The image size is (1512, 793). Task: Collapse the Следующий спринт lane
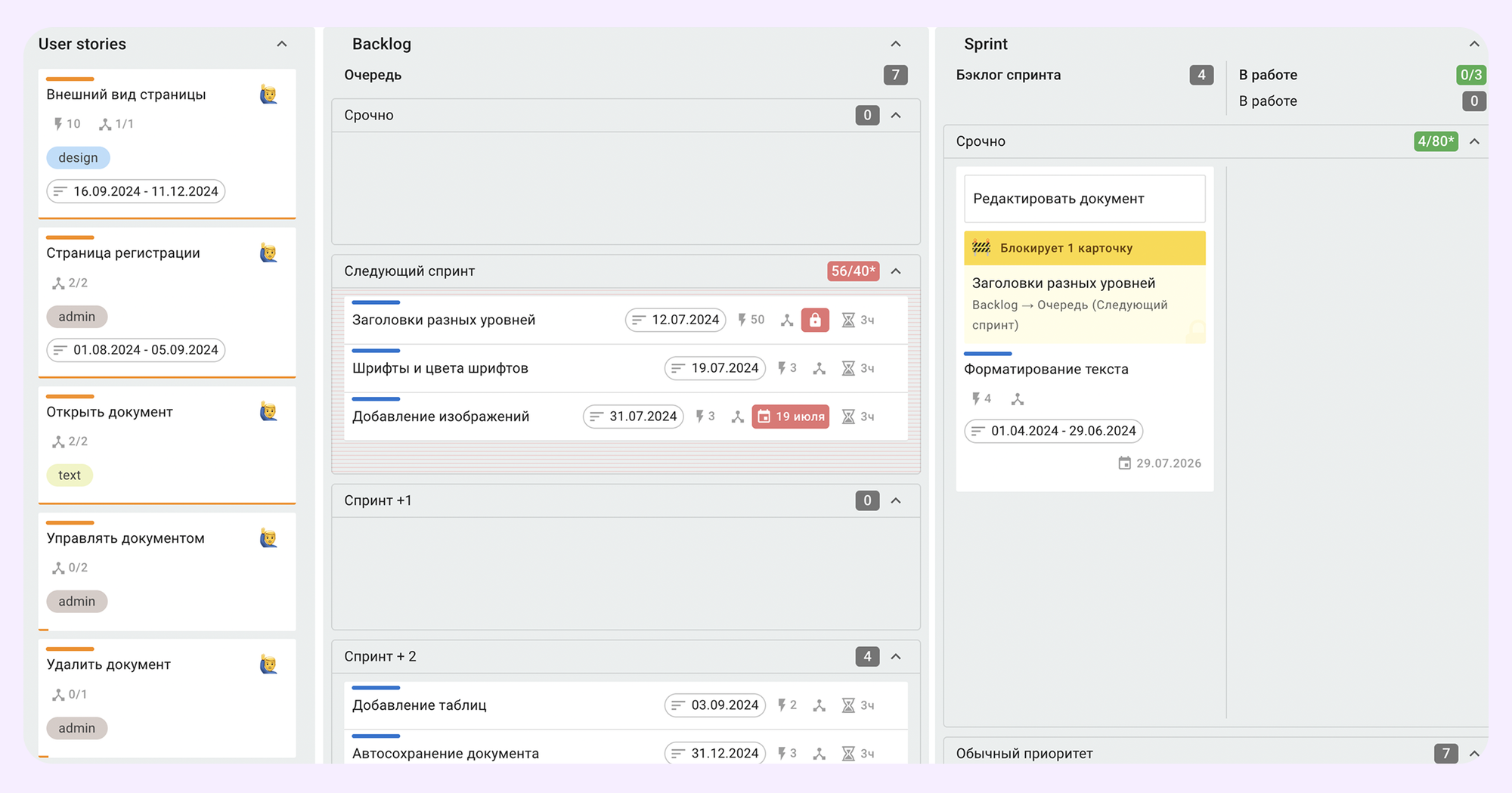896,271
